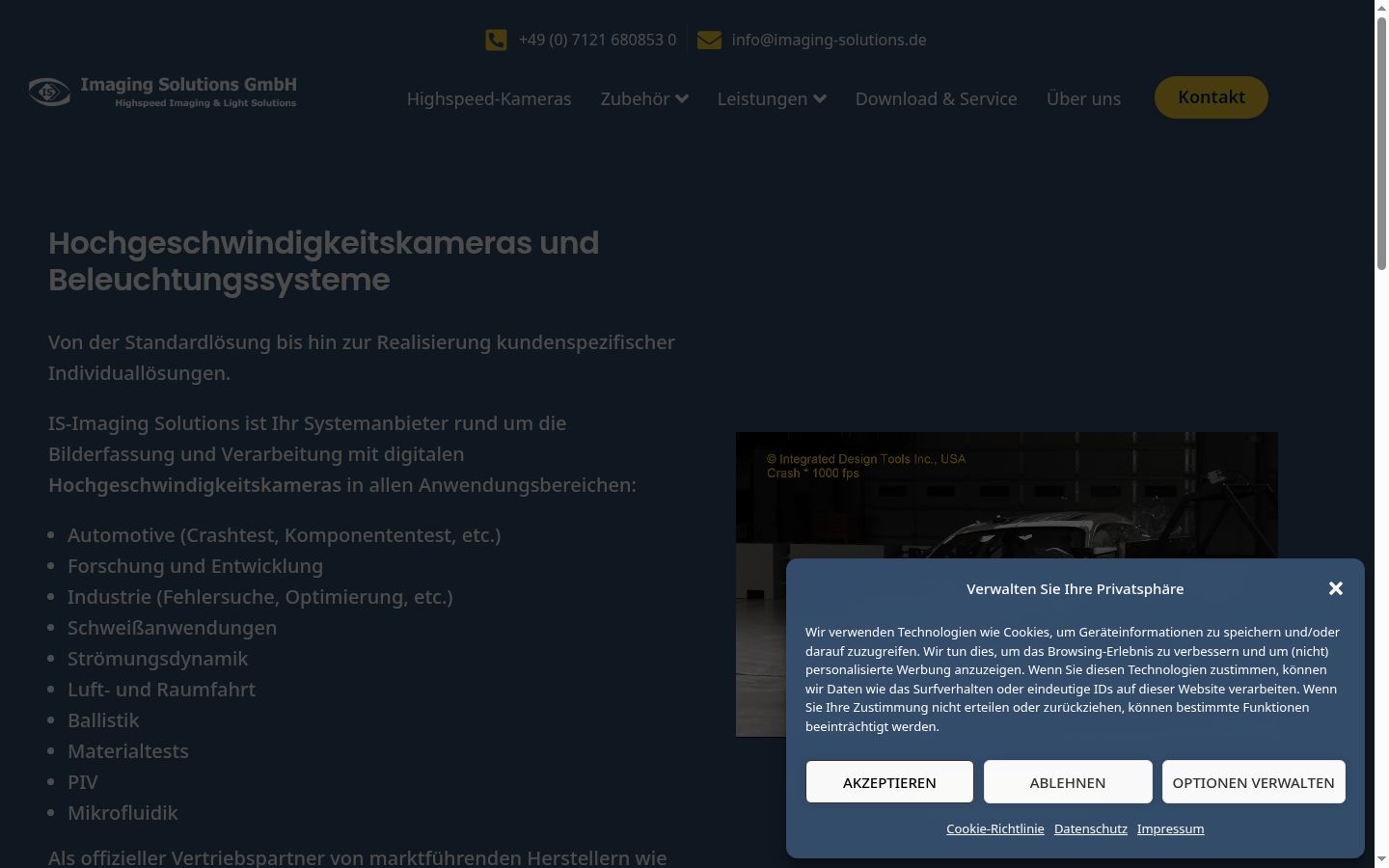Click the dialog title "Verwalten Sie Ihre Privatsphäre"

[1076, 589]
